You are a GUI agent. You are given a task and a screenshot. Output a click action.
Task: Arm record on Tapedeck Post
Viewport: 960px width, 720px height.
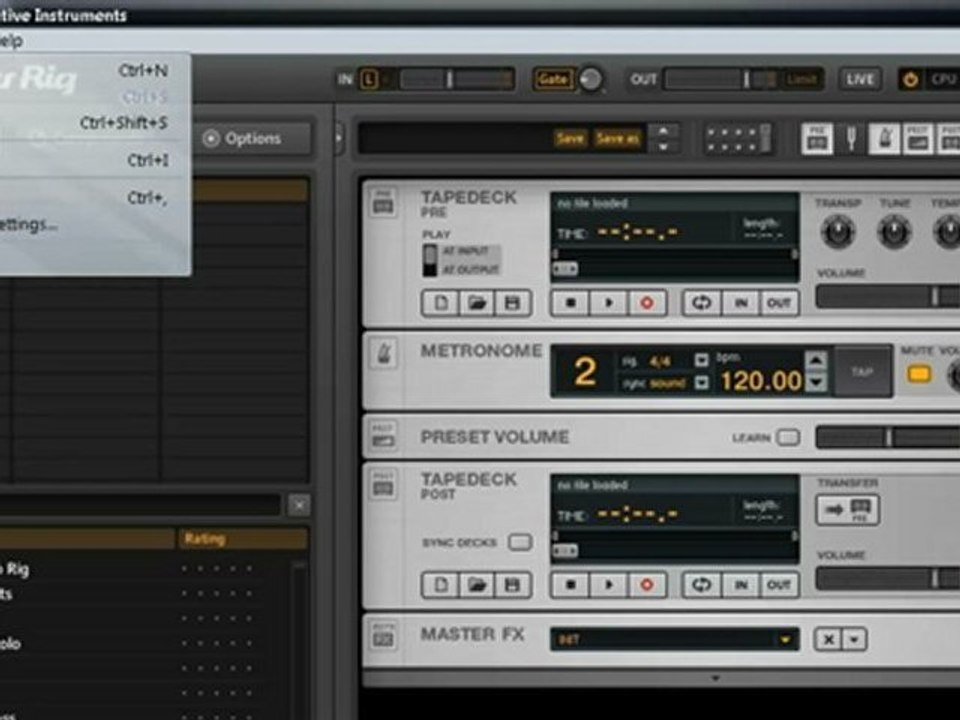click(647, 585)
